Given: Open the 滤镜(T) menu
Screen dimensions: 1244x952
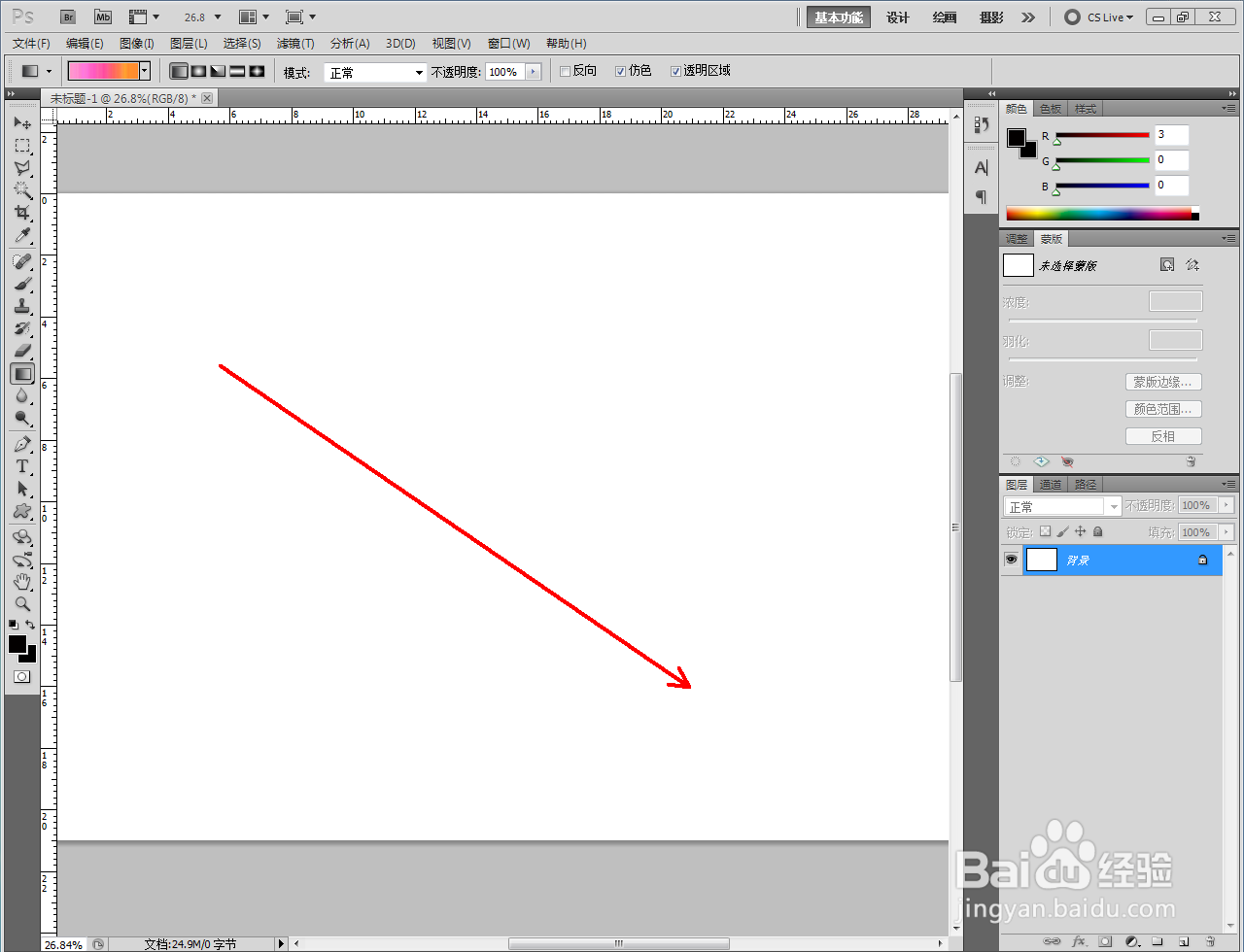Looking at the screenshot, I should (x=295, y=44).
